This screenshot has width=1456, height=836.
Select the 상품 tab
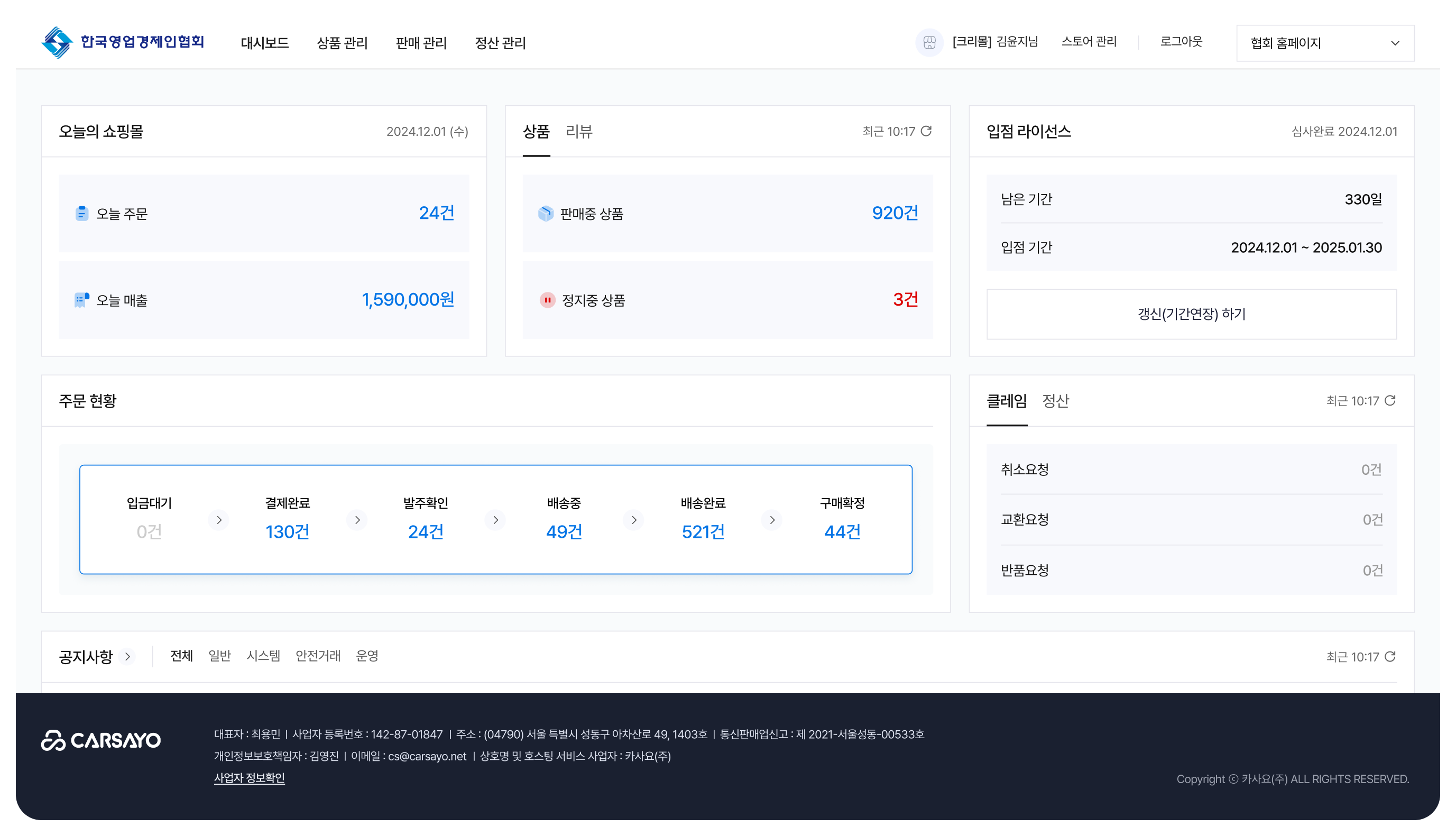click(536, 132)
